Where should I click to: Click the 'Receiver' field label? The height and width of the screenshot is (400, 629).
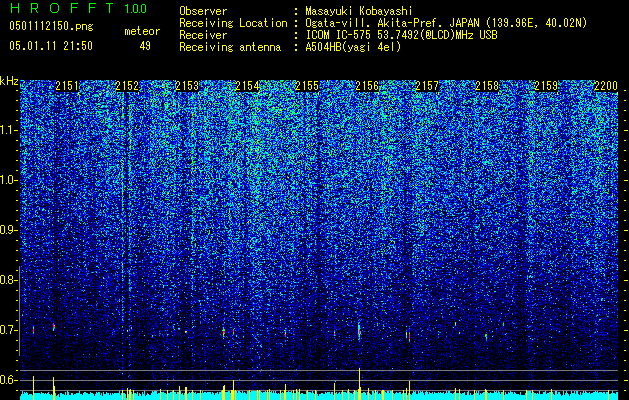203,35
